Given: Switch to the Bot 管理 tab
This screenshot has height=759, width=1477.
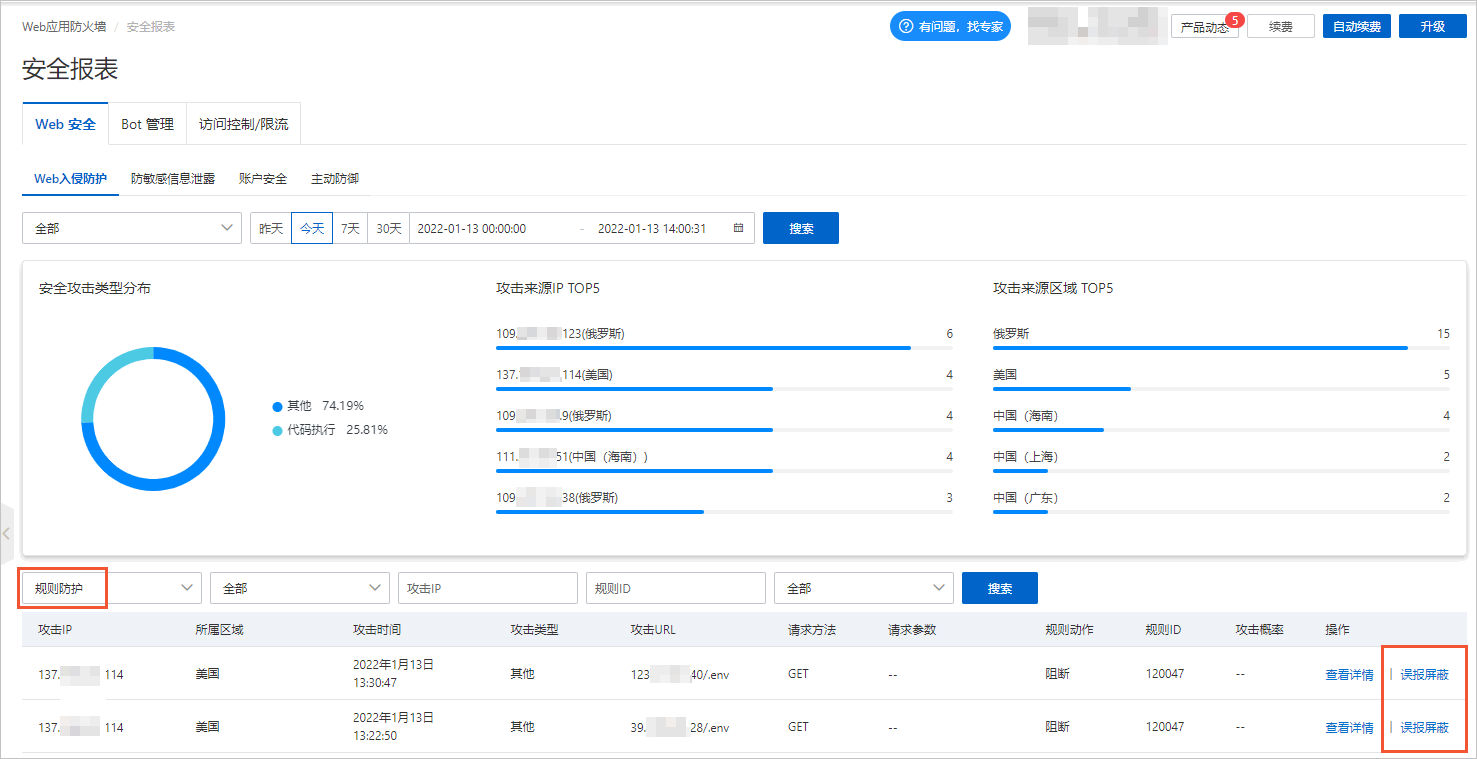Looking at the screenshot, I should click(147, 124).
